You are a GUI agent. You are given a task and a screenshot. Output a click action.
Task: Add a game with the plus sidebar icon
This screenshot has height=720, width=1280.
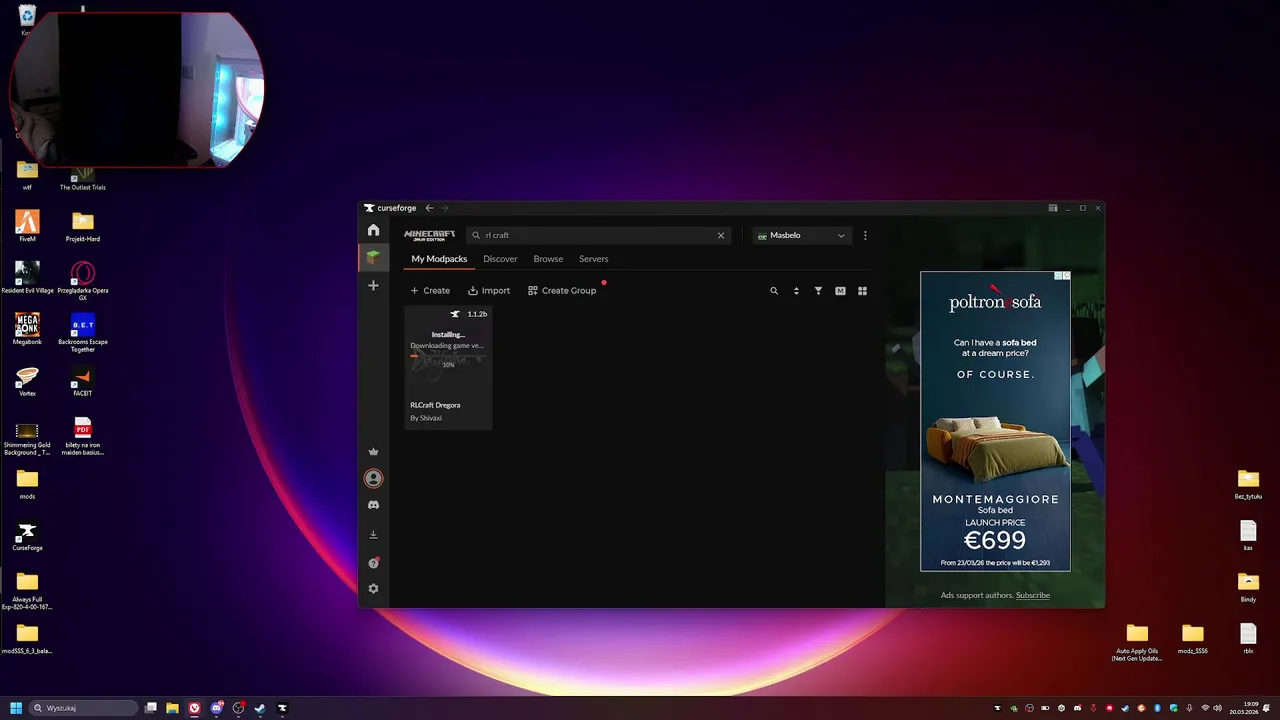tap(373, 286)
